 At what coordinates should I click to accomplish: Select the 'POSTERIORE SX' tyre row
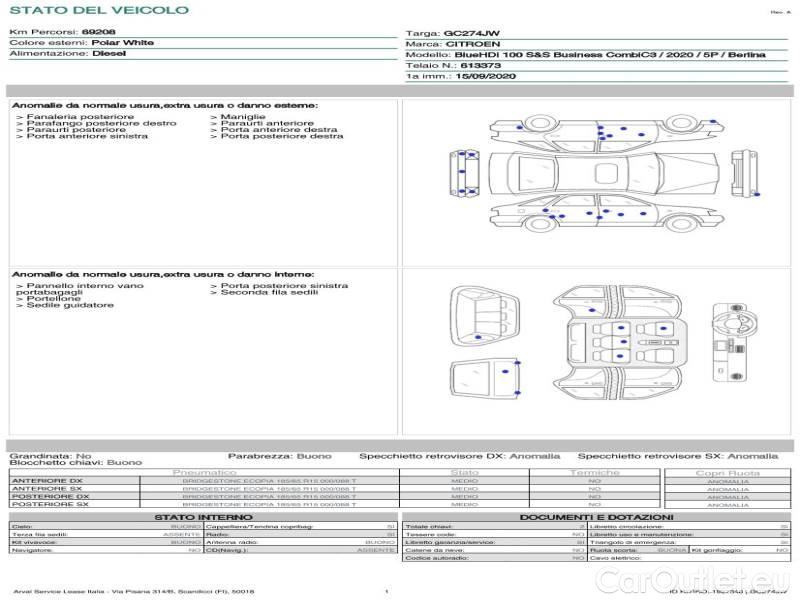pyautogui.click(x=49, y=504)
